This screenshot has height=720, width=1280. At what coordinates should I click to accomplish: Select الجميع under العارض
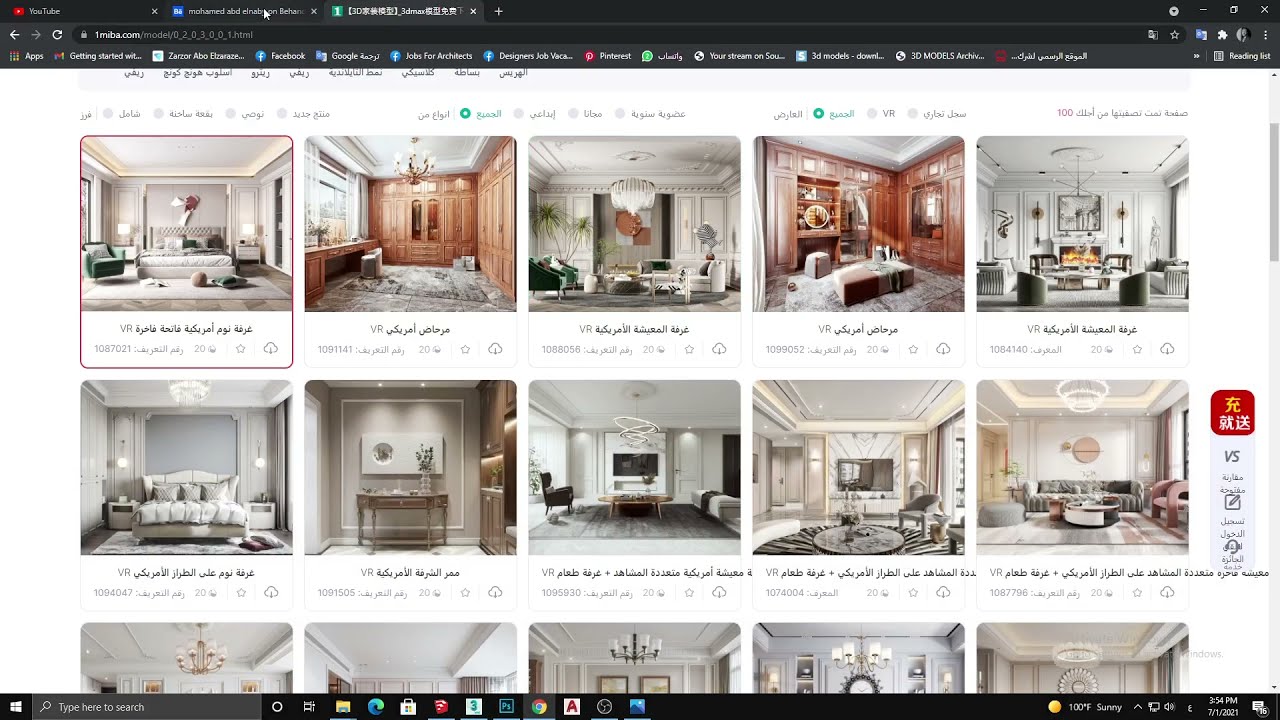pos(834,114)
